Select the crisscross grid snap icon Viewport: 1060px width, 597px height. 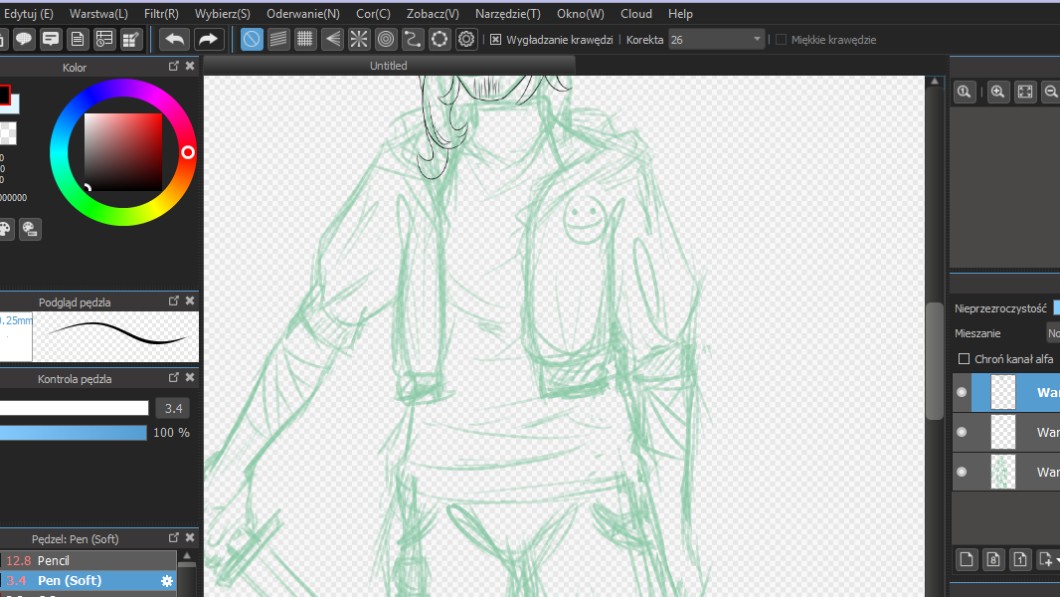click(x=306, y=39)
